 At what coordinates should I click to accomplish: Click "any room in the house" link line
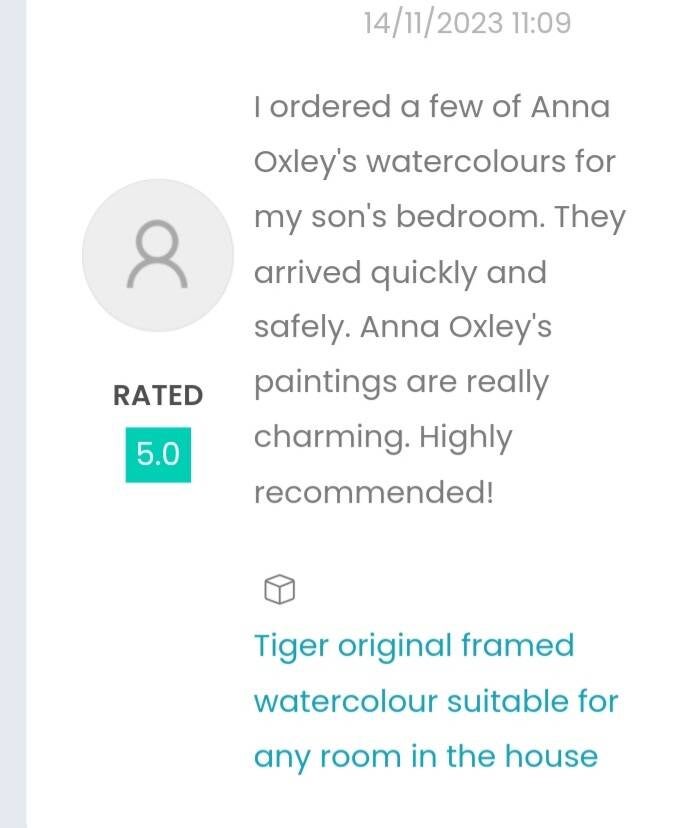point(425,755)
